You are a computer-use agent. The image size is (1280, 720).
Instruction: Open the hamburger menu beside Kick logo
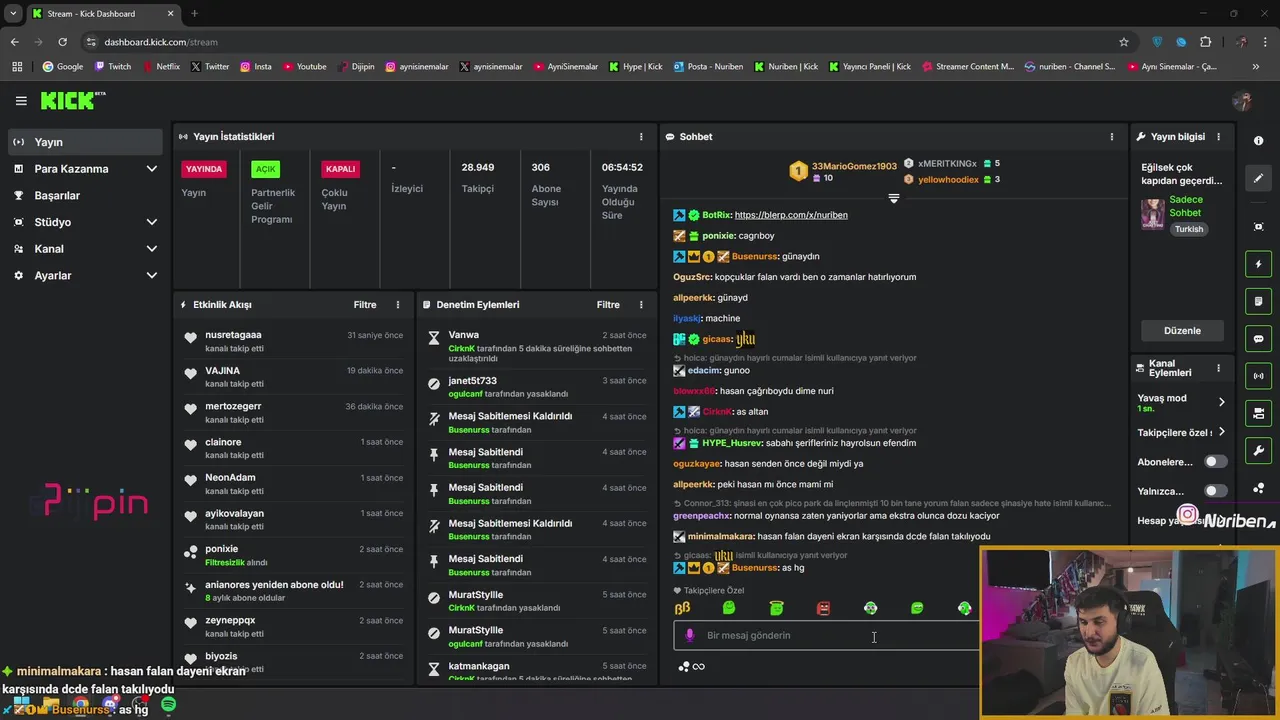[21, 100]
